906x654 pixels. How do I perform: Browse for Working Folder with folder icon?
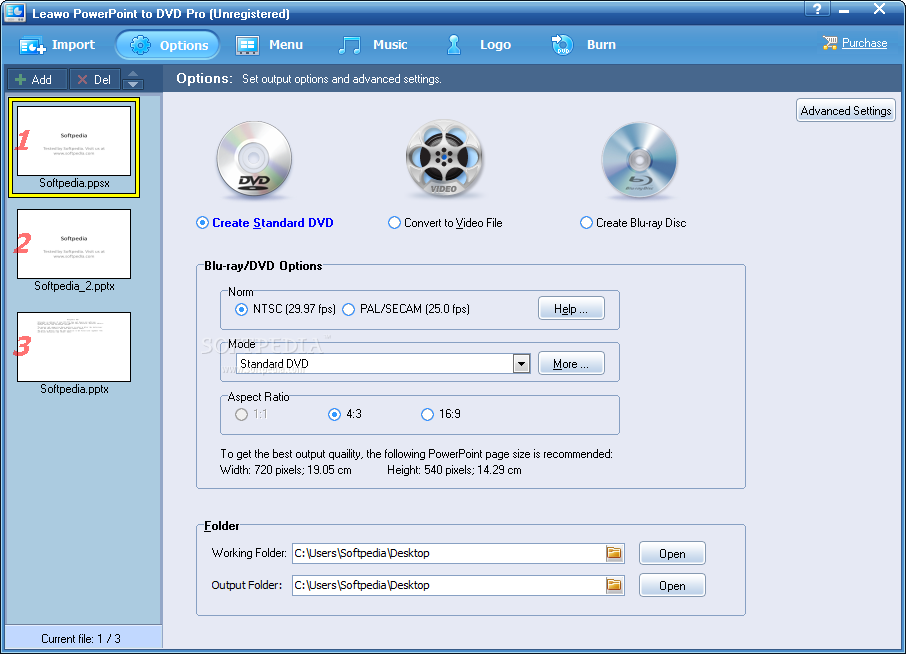coord(614,553)
